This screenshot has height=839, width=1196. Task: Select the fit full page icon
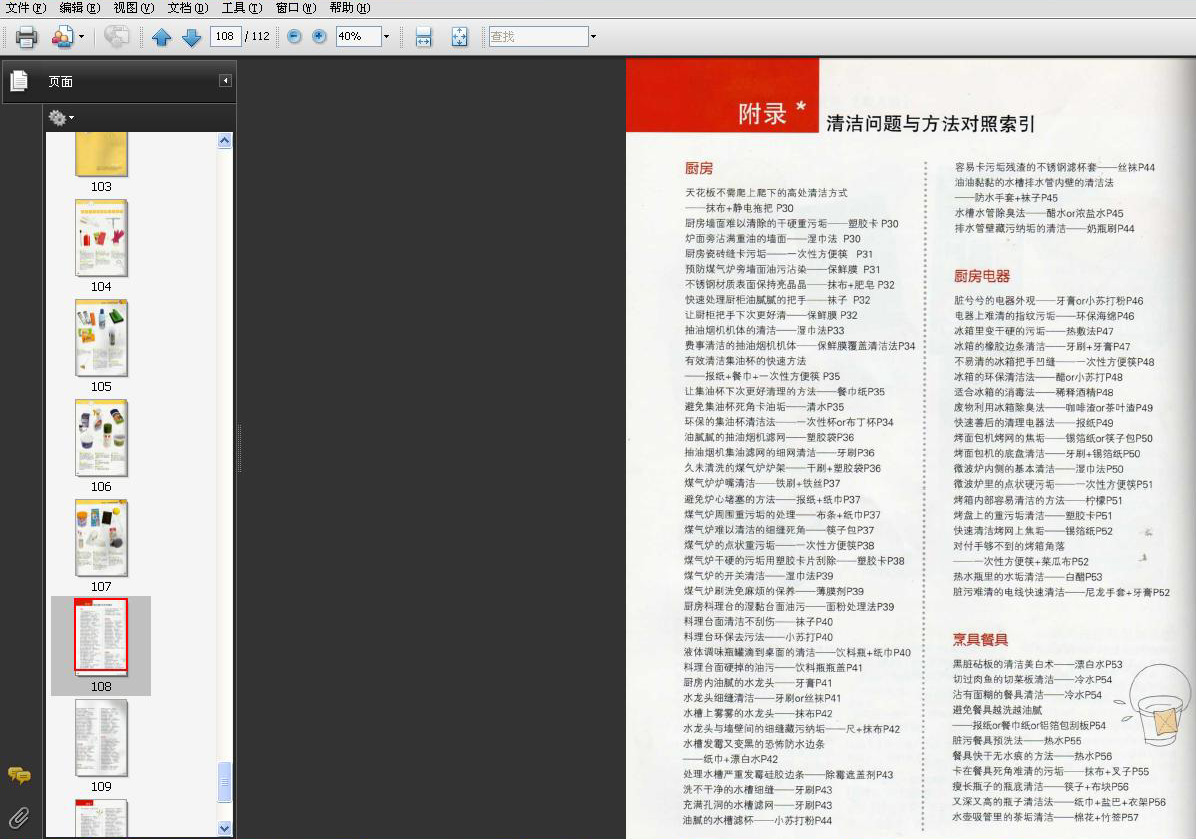460,37
